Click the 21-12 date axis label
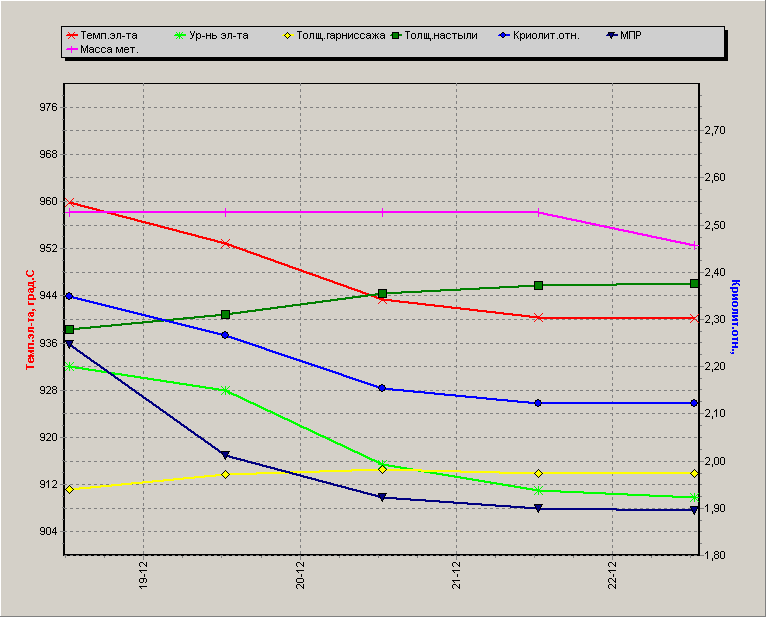This screenshot has width=766, height=617. [456, 575]
